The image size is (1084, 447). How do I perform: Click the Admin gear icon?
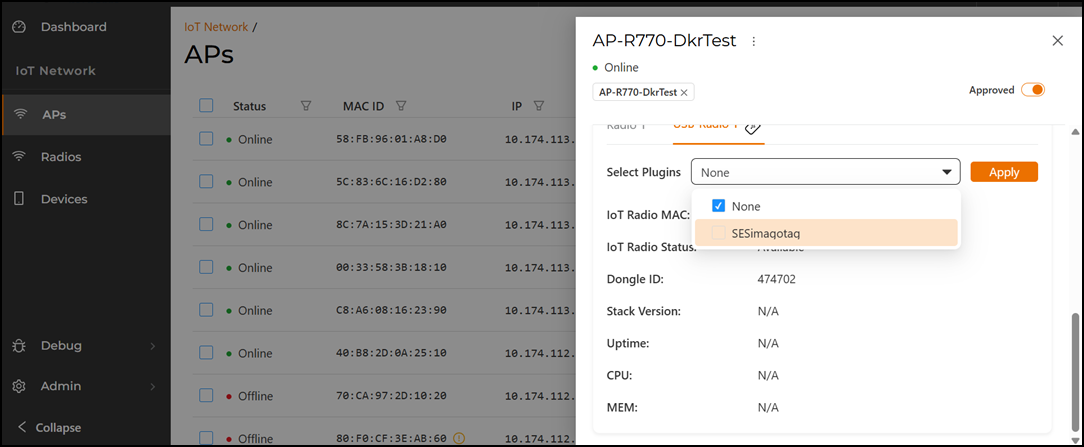coord(19,386)
